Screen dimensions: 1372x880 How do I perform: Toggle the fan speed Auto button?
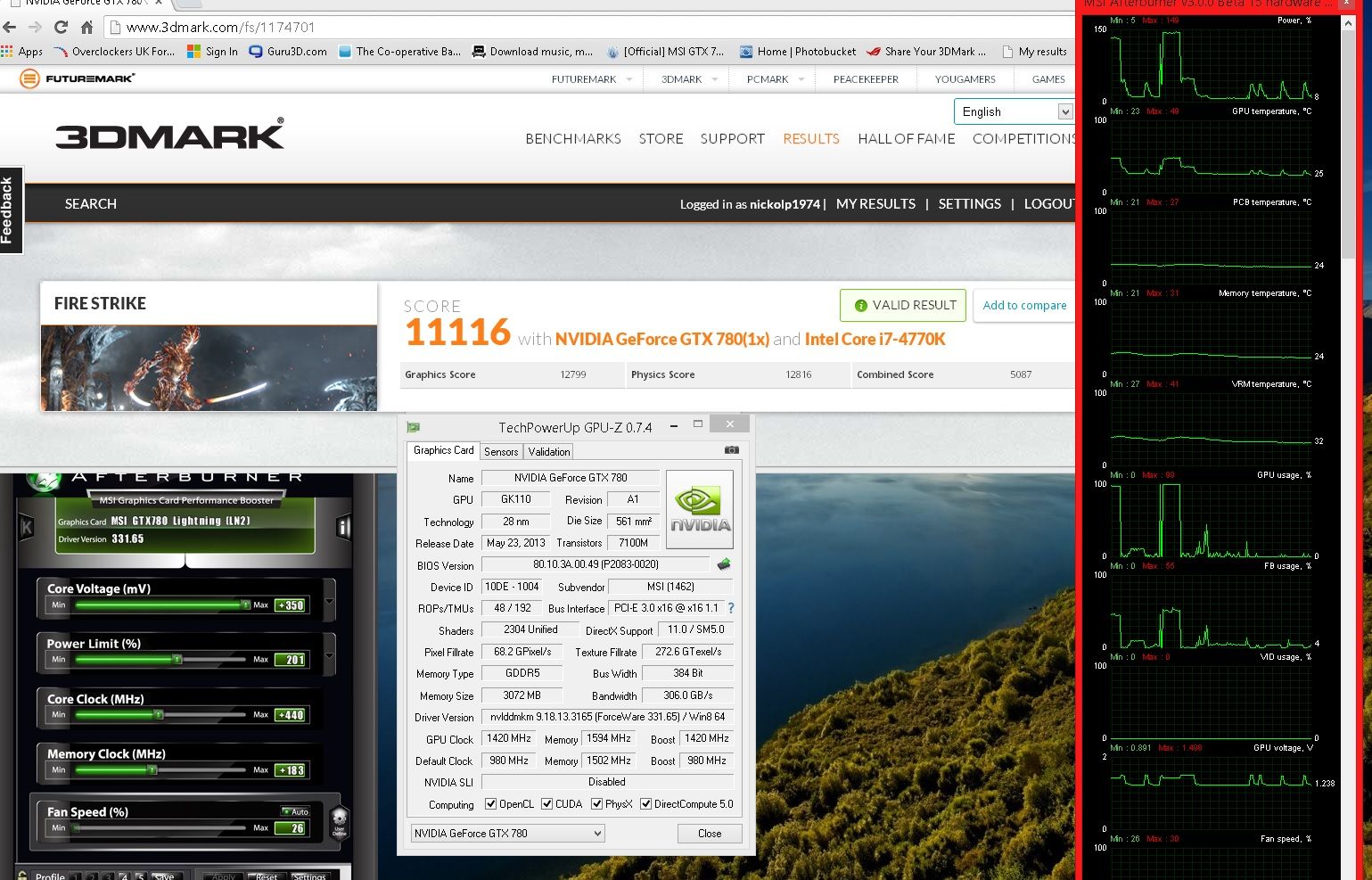tap(295, 811)
